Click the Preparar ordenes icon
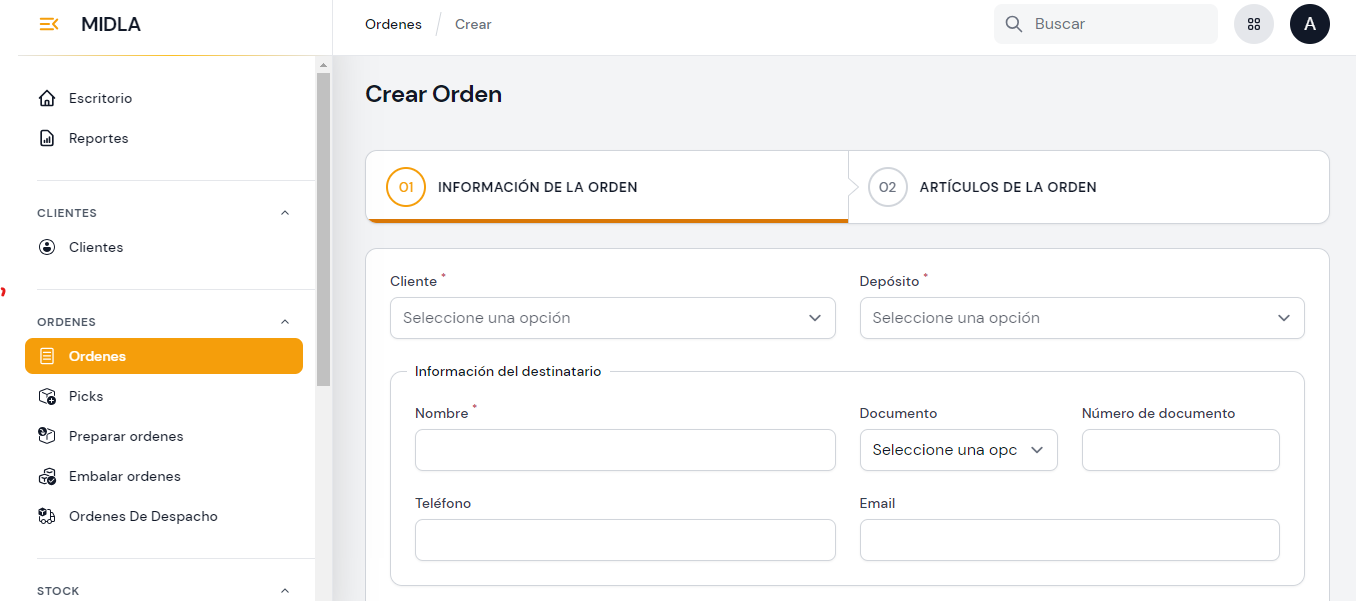This screenshot has height=601, width=1356. click(47, 437)
